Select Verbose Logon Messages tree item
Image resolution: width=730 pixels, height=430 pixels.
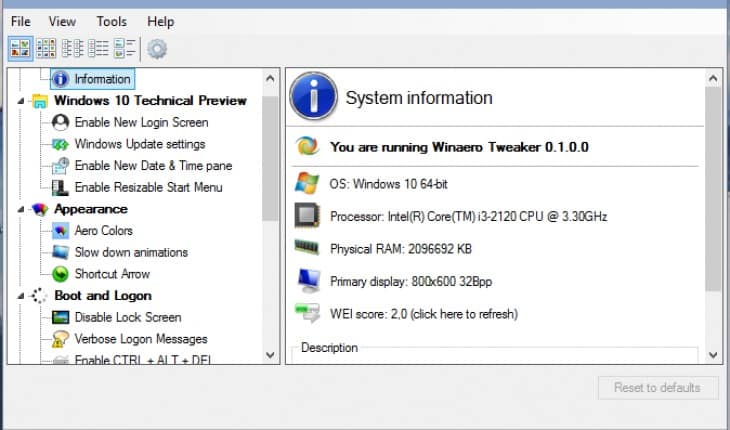141,339
